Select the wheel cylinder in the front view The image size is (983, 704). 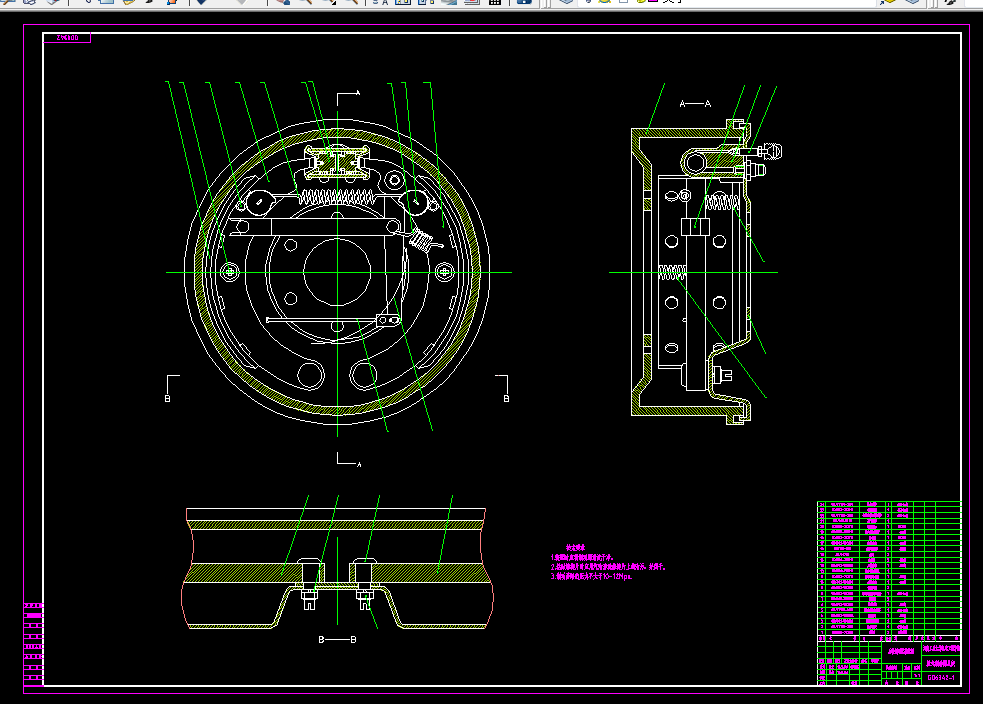[337, 161]
